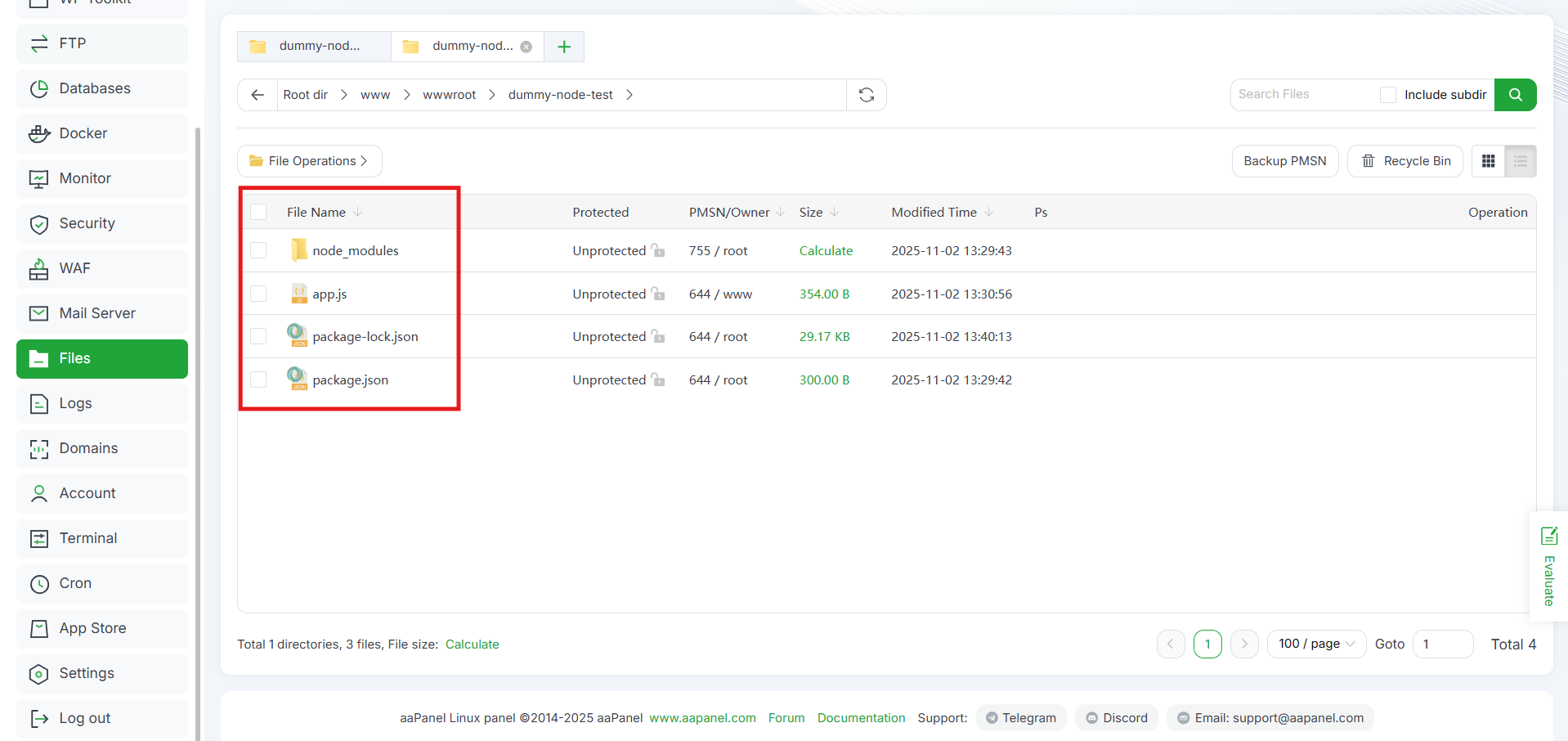Select the node_modules checkbox

click(258, 250)
